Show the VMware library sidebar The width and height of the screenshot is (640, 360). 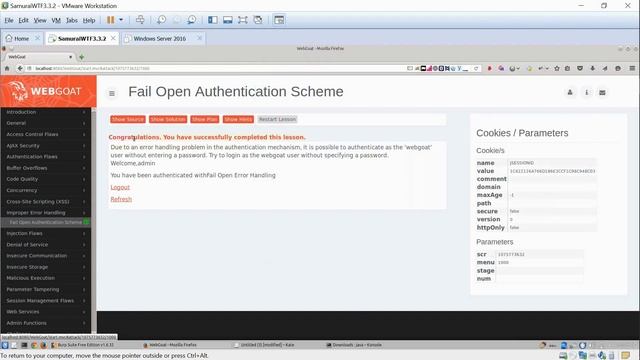212,20
